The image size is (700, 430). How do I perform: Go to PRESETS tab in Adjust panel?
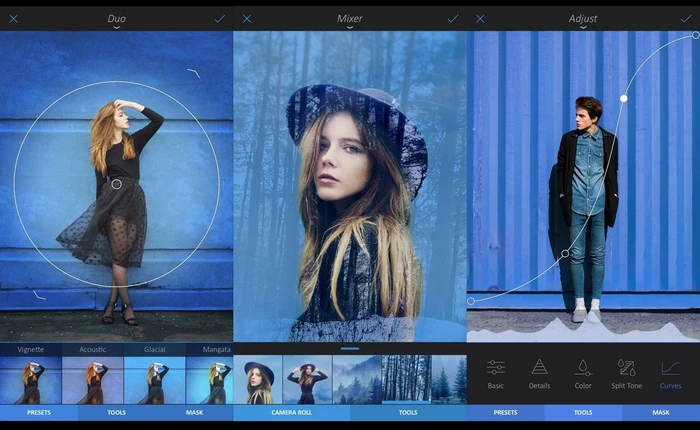click(x=505, y=412)
